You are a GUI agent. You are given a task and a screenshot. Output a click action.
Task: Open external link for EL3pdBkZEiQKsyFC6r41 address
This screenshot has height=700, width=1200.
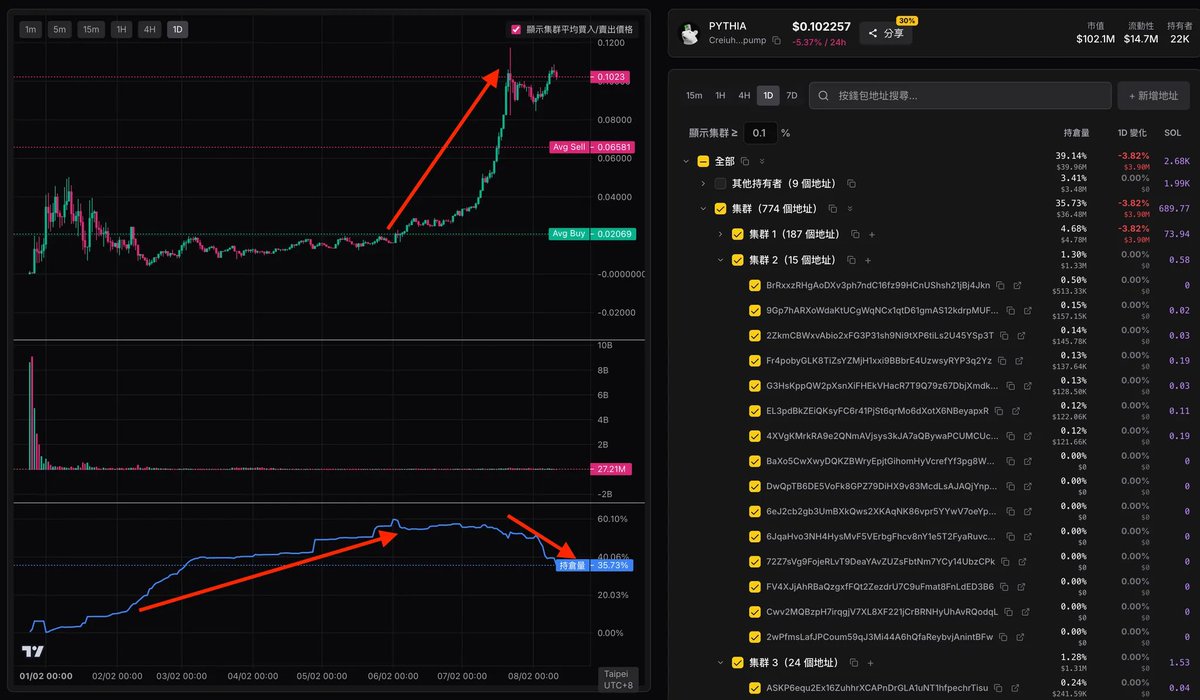click(1016, 410)
